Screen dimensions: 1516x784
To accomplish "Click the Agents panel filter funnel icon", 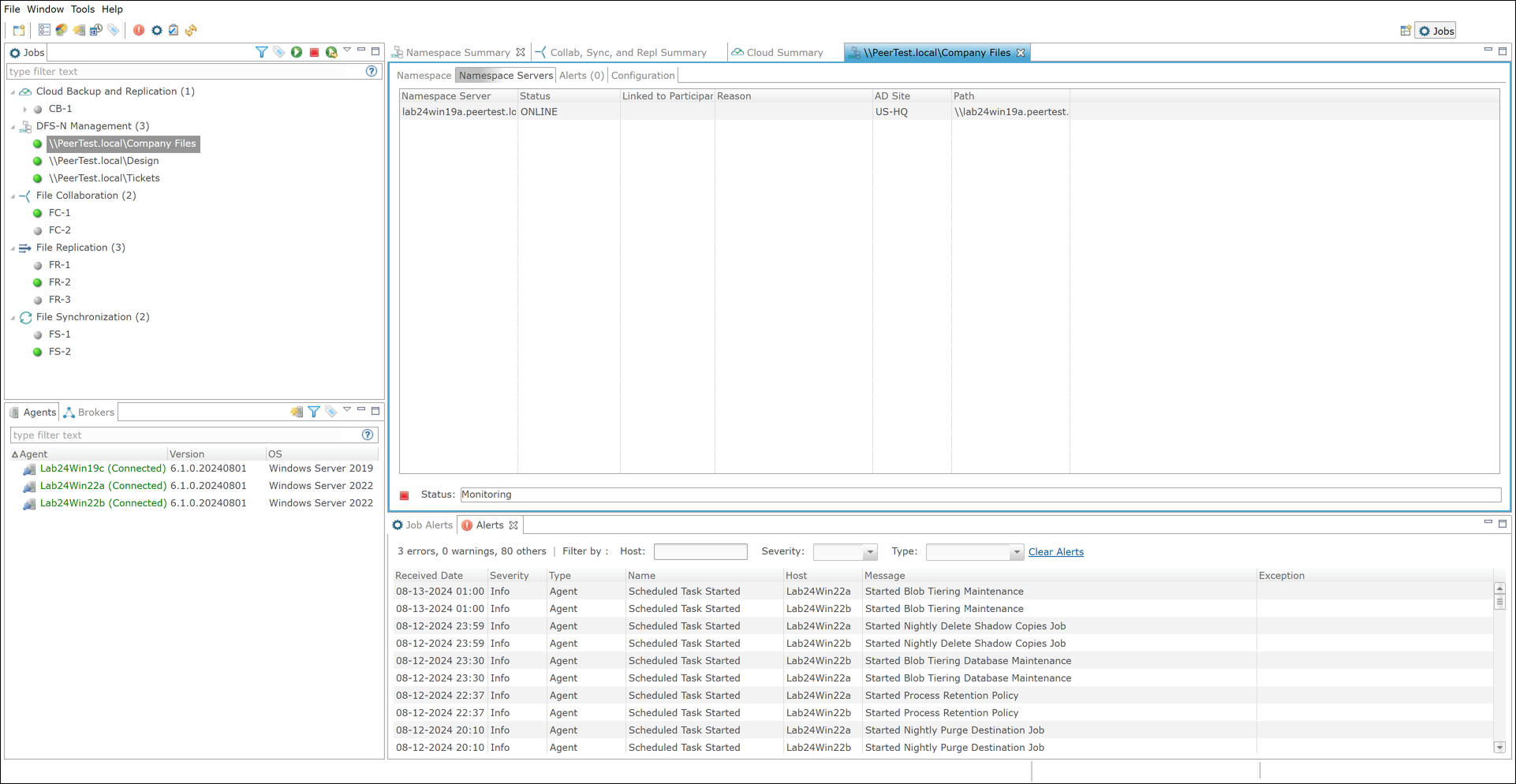I will 314,412.
